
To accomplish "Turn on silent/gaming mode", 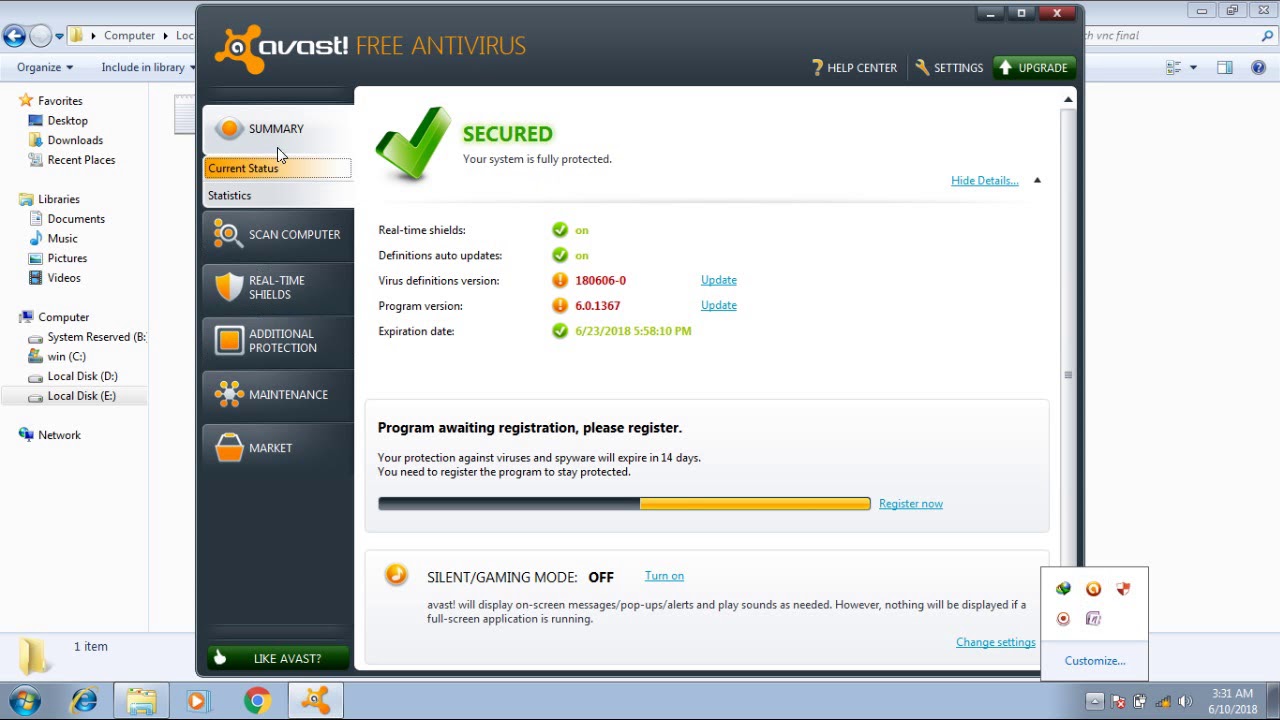I will click(x=664, y=576).
